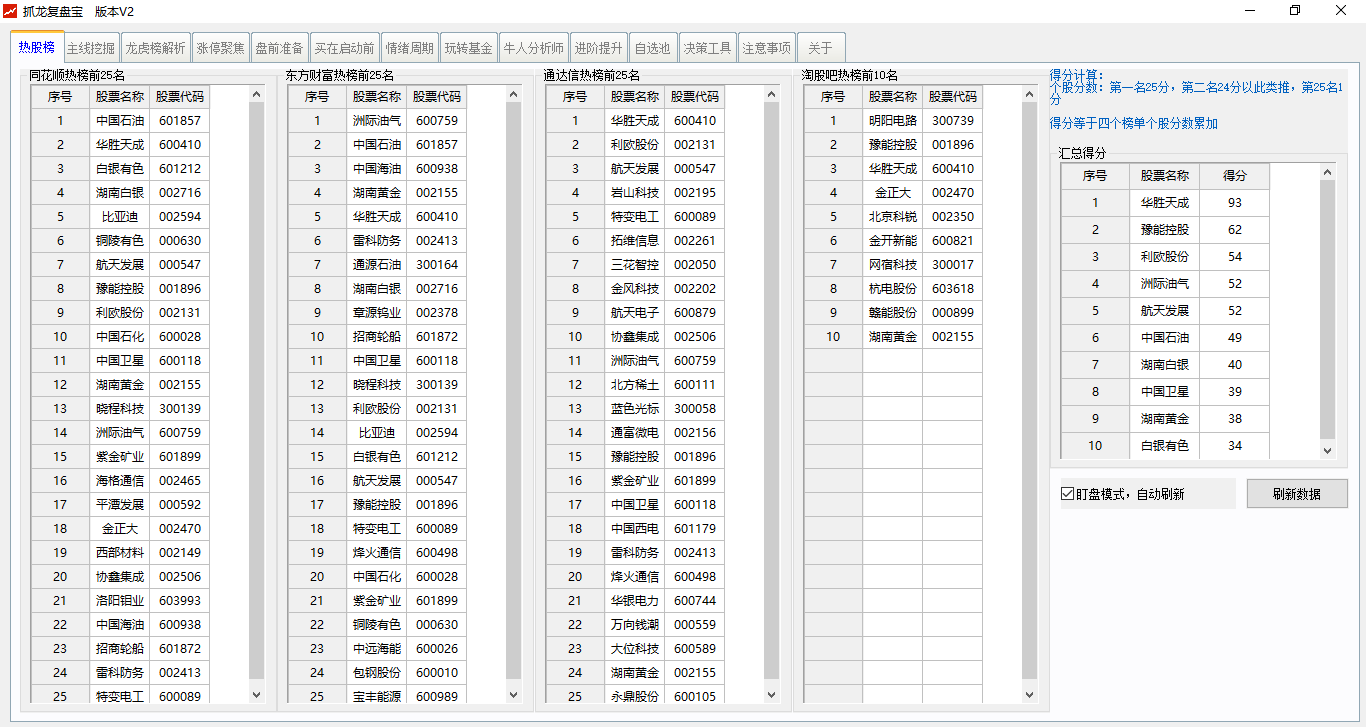The height and width of the screenshot is (727, 1366).
Task: Open the 关于 tab
Action: tap(820, 48)
